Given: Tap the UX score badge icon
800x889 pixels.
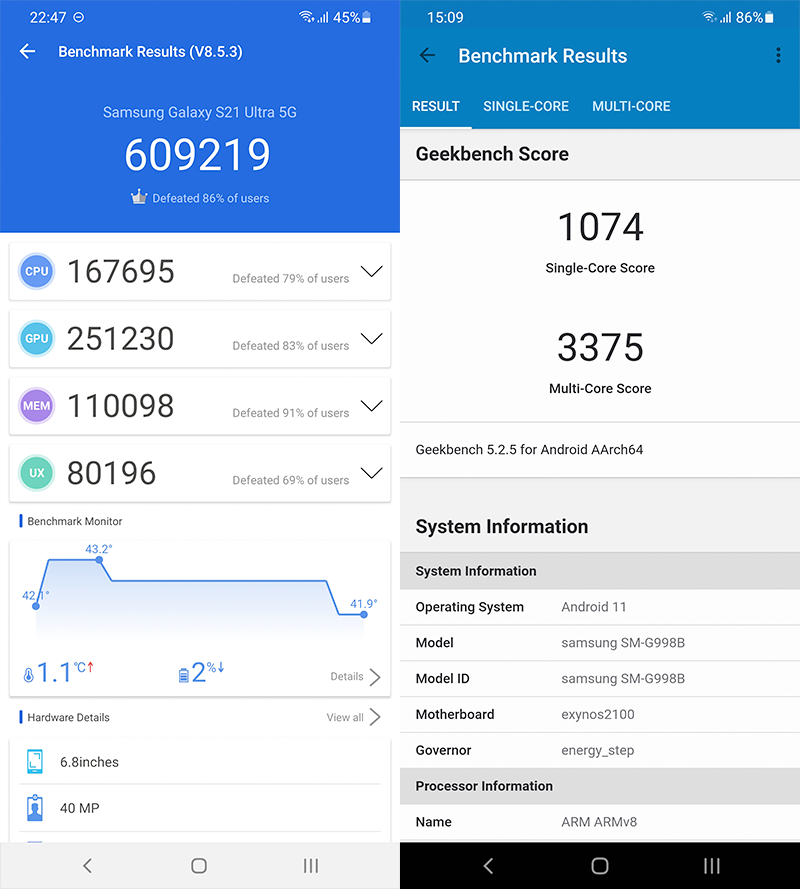Looking at the screenshot, I should click(36, 473).
